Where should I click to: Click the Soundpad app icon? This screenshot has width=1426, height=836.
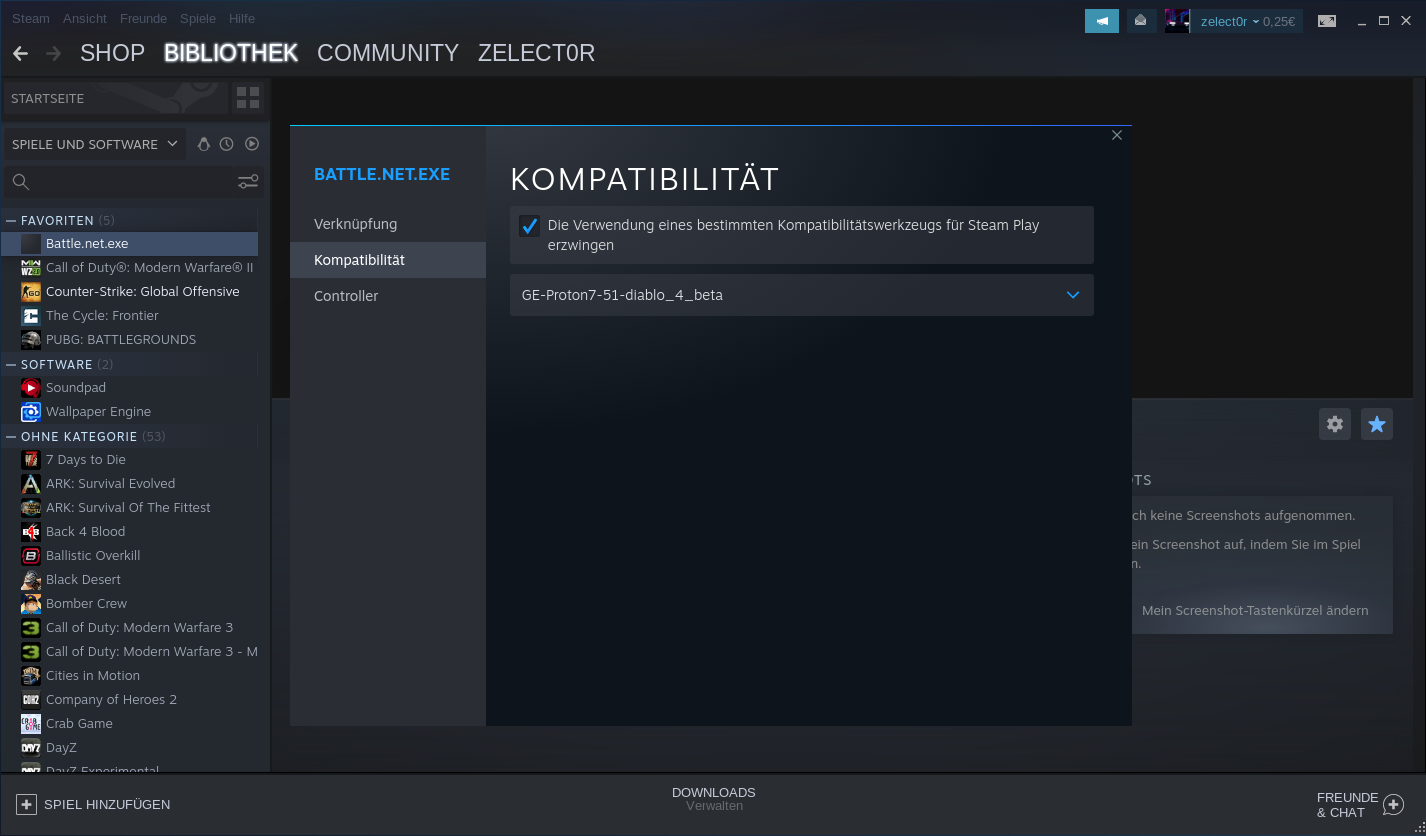[31, 388]
